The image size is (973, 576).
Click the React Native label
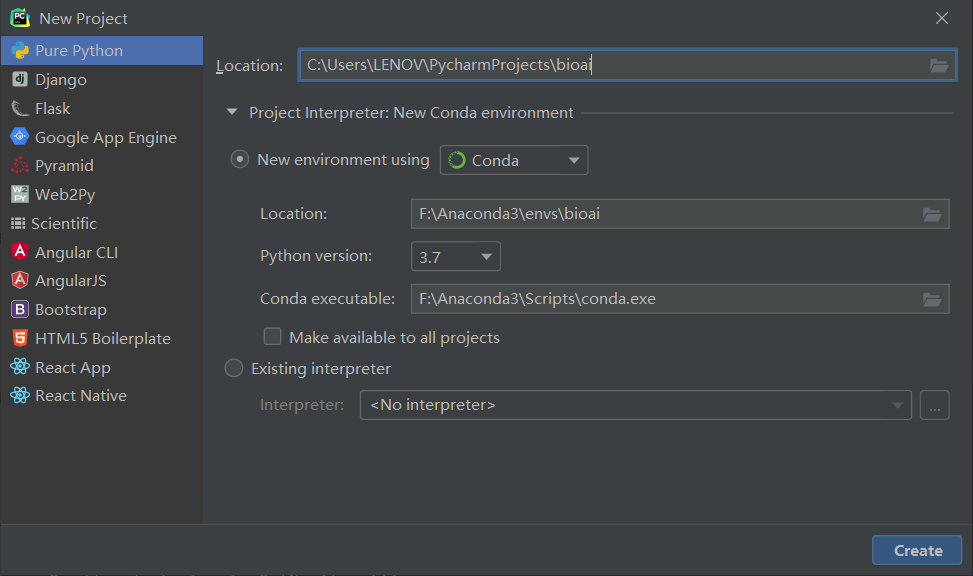pos(81,395)
